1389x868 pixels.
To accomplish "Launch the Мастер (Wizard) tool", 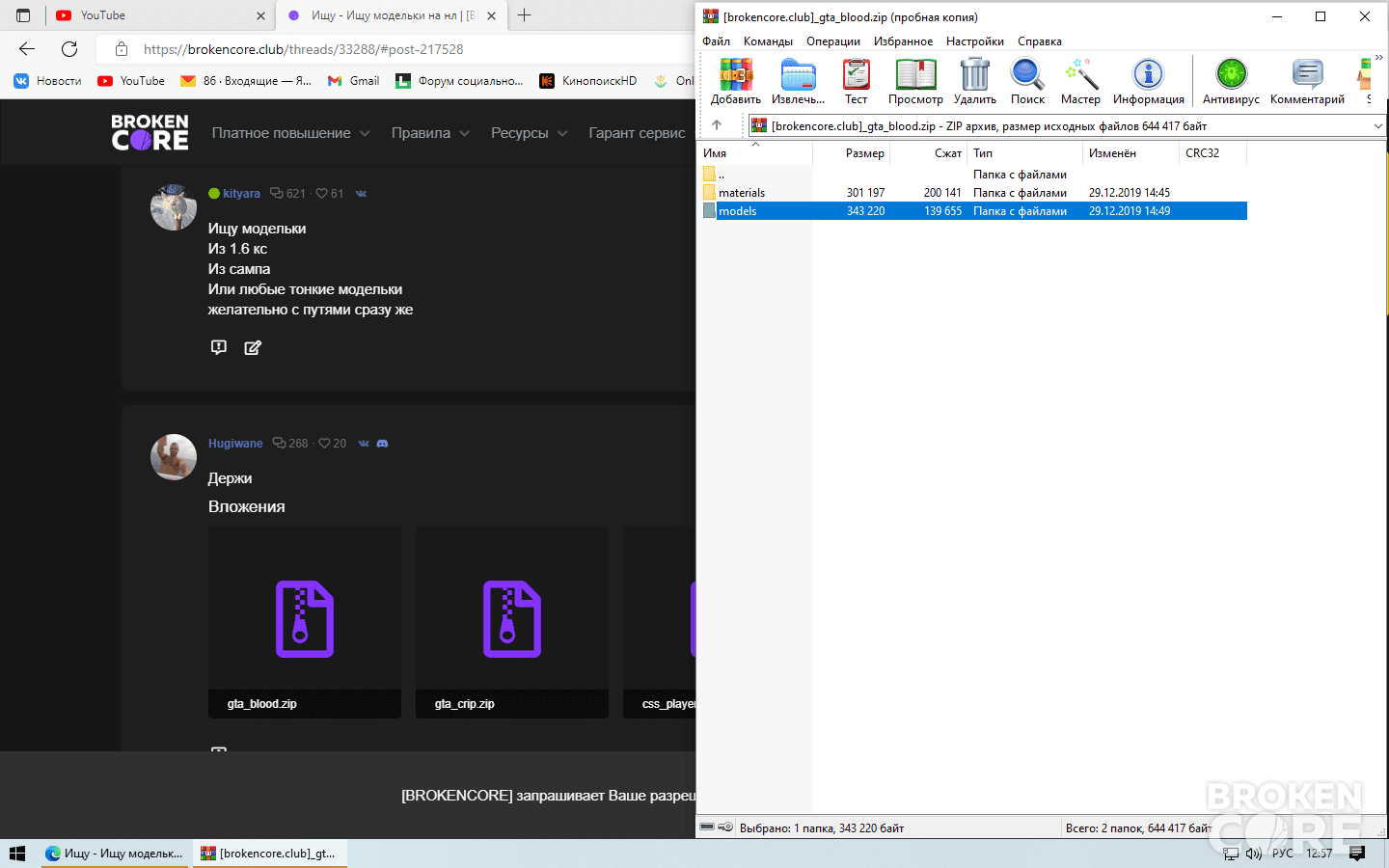I will click(x=1080, y=81).
